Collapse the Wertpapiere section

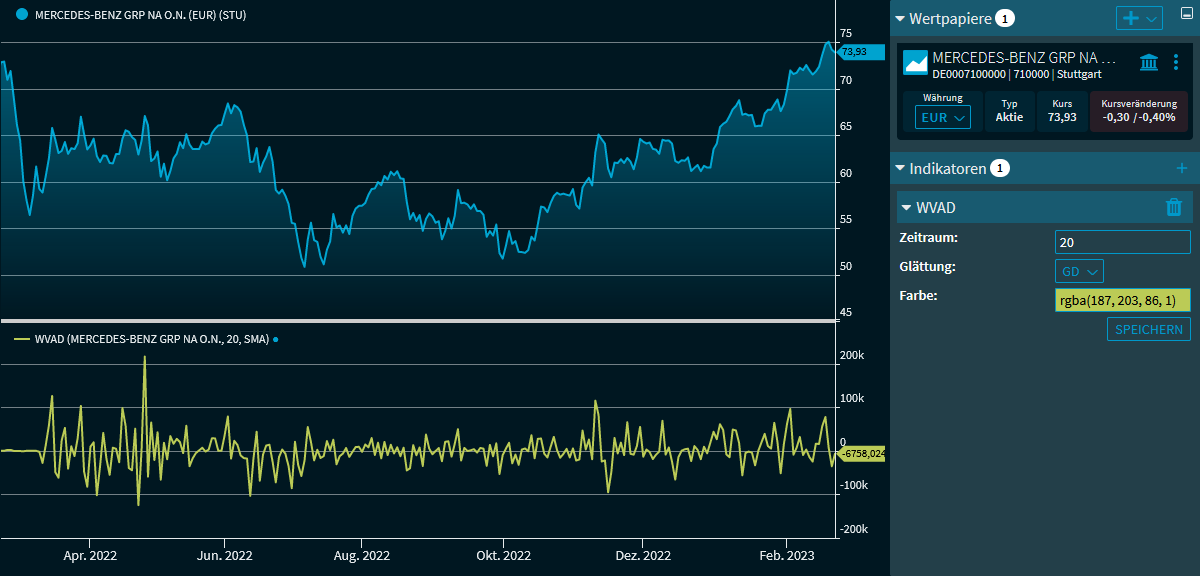click(x=900, y=19)
